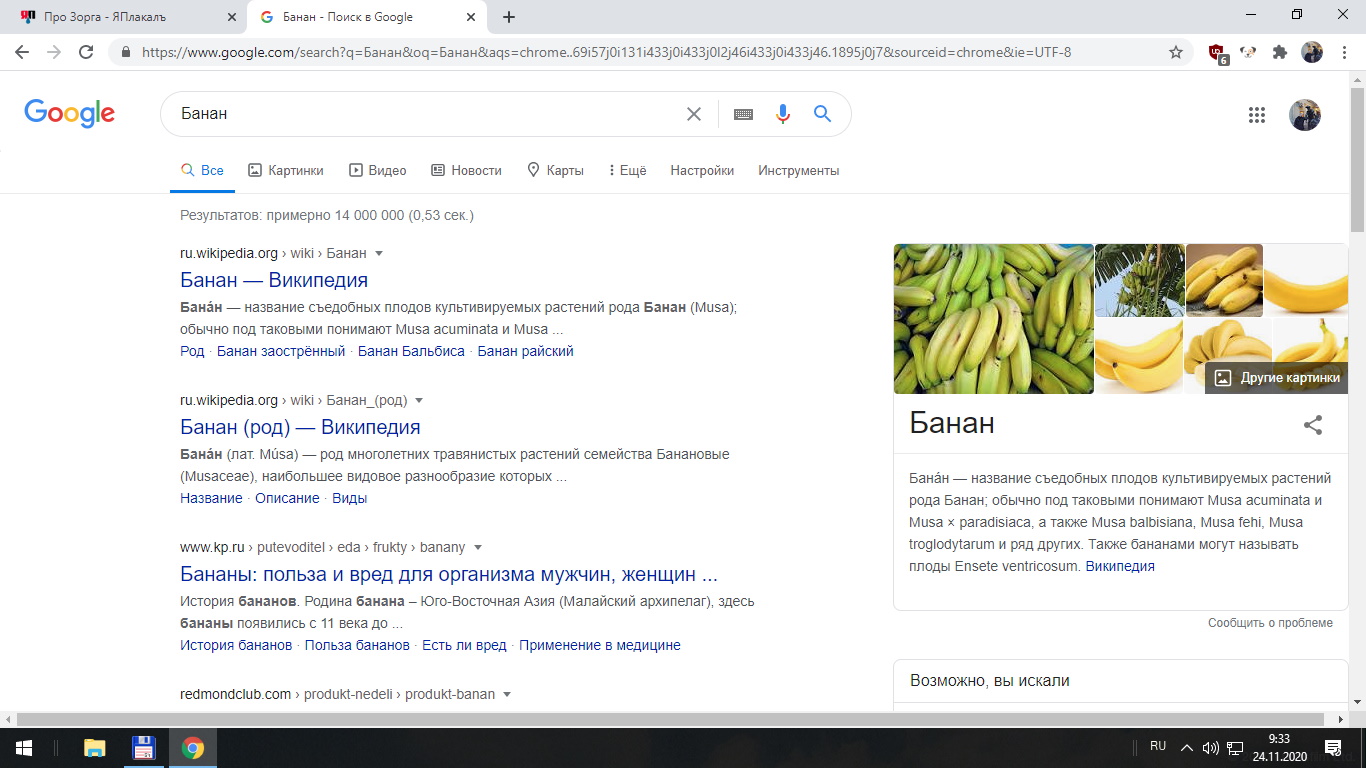1366x768 pixels.
Task: Open the Википедия link in the knowledge panel
Action: click(1120, 566)
